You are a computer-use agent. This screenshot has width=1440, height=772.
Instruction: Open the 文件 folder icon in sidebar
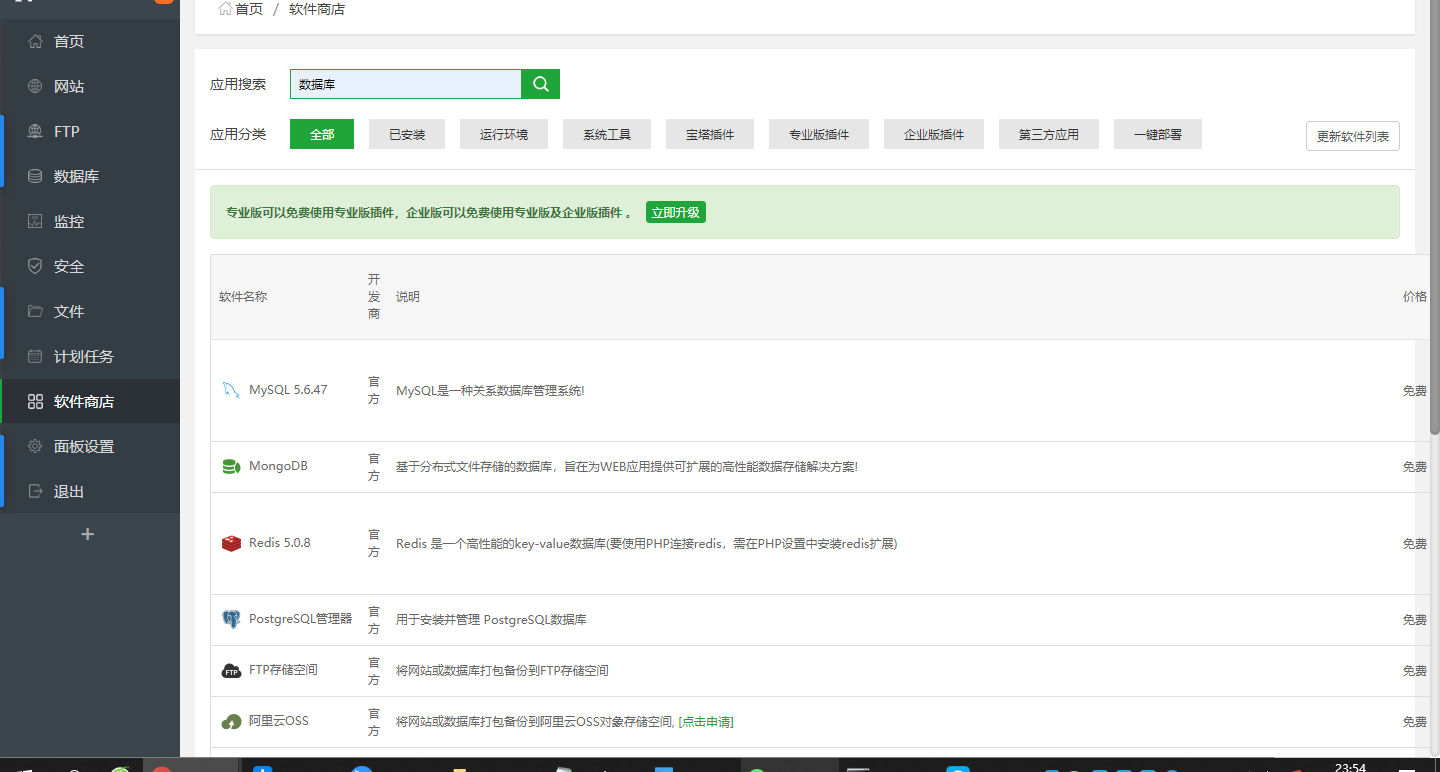tap(35, 312)
